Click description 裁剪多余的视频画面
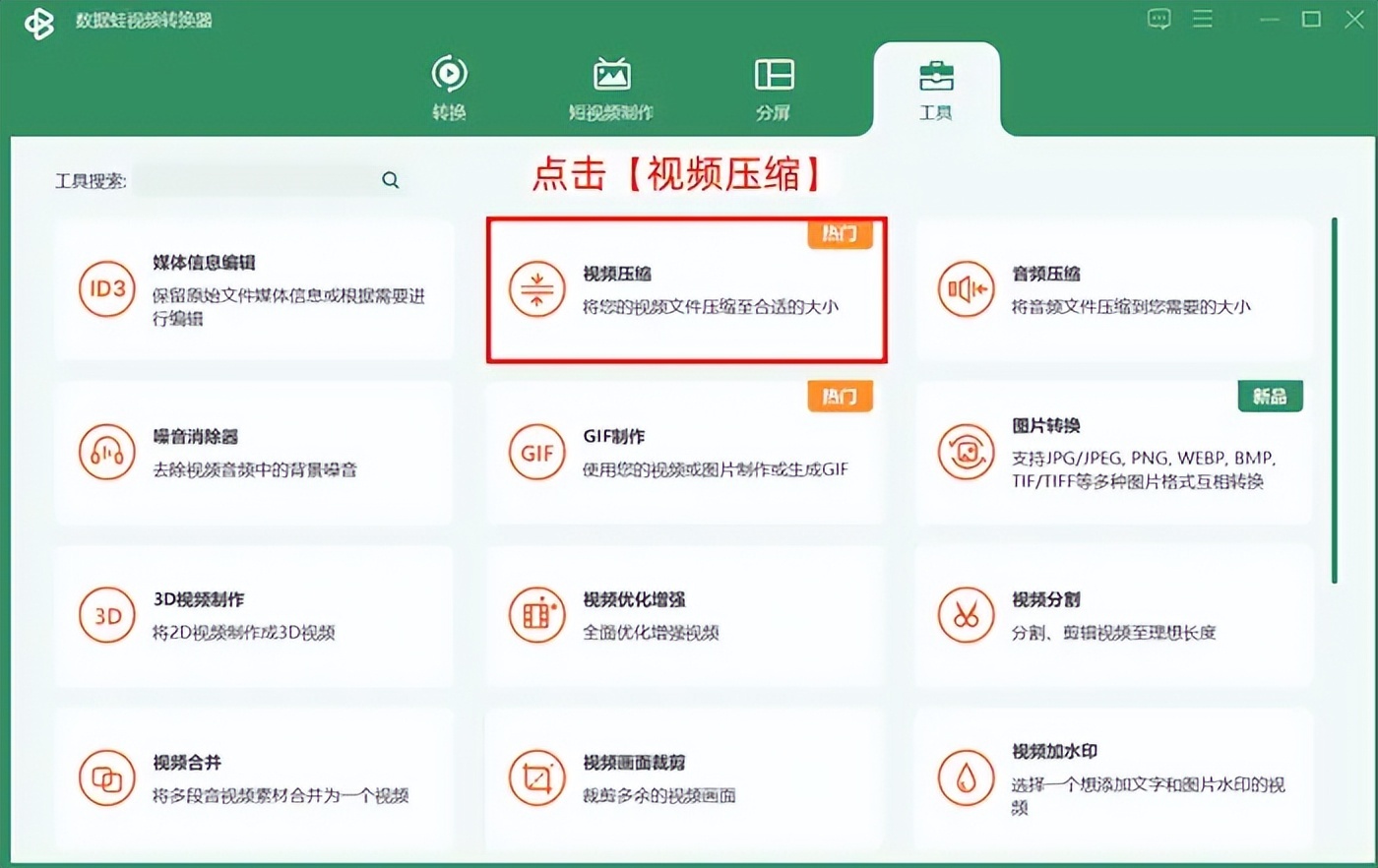The image size is (1378, 868). coord(659,796)
